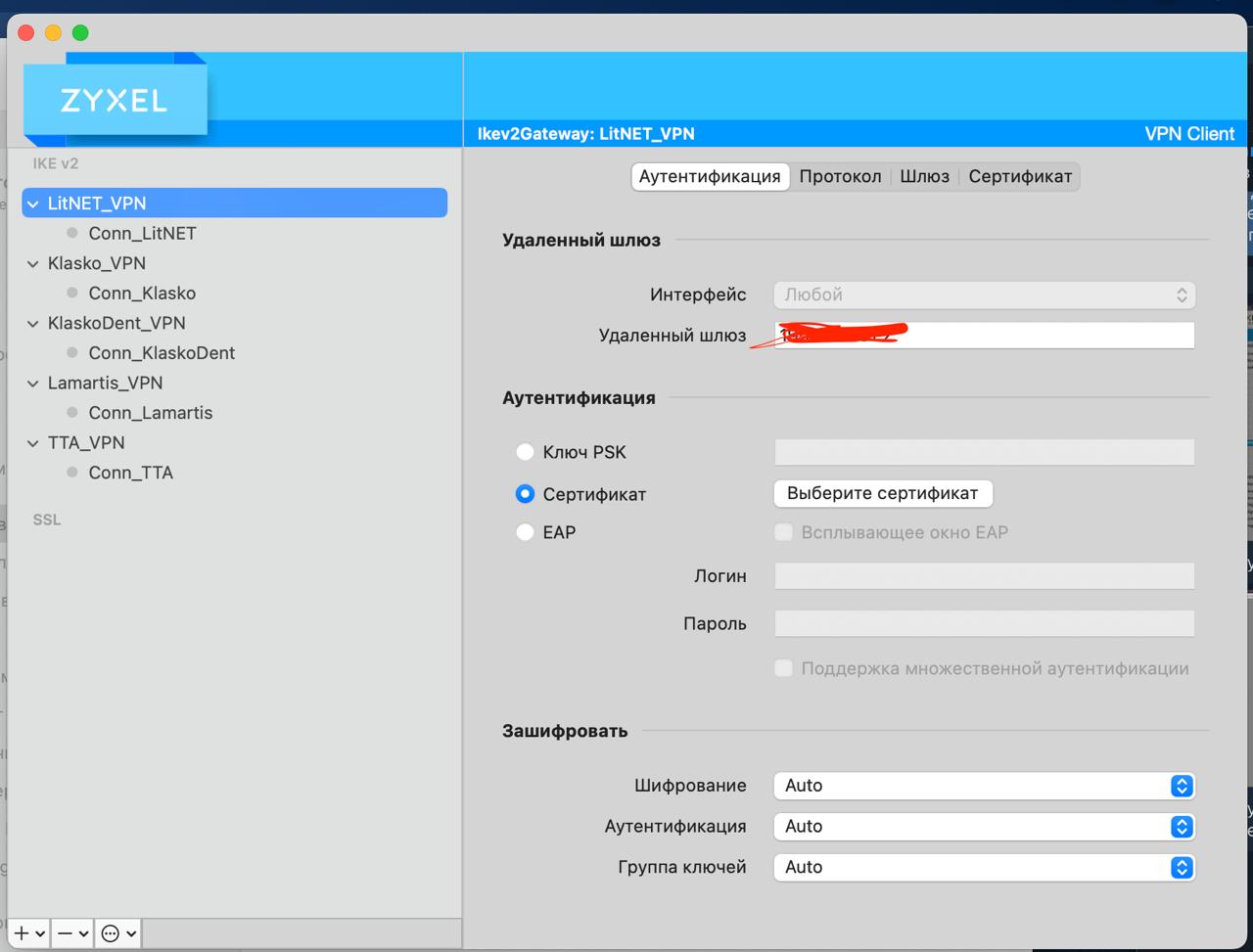Viewport: 1253px width, 952px height.
Task: Collapse the Lamartis_VPN tree node
Action: coord(33,383)
